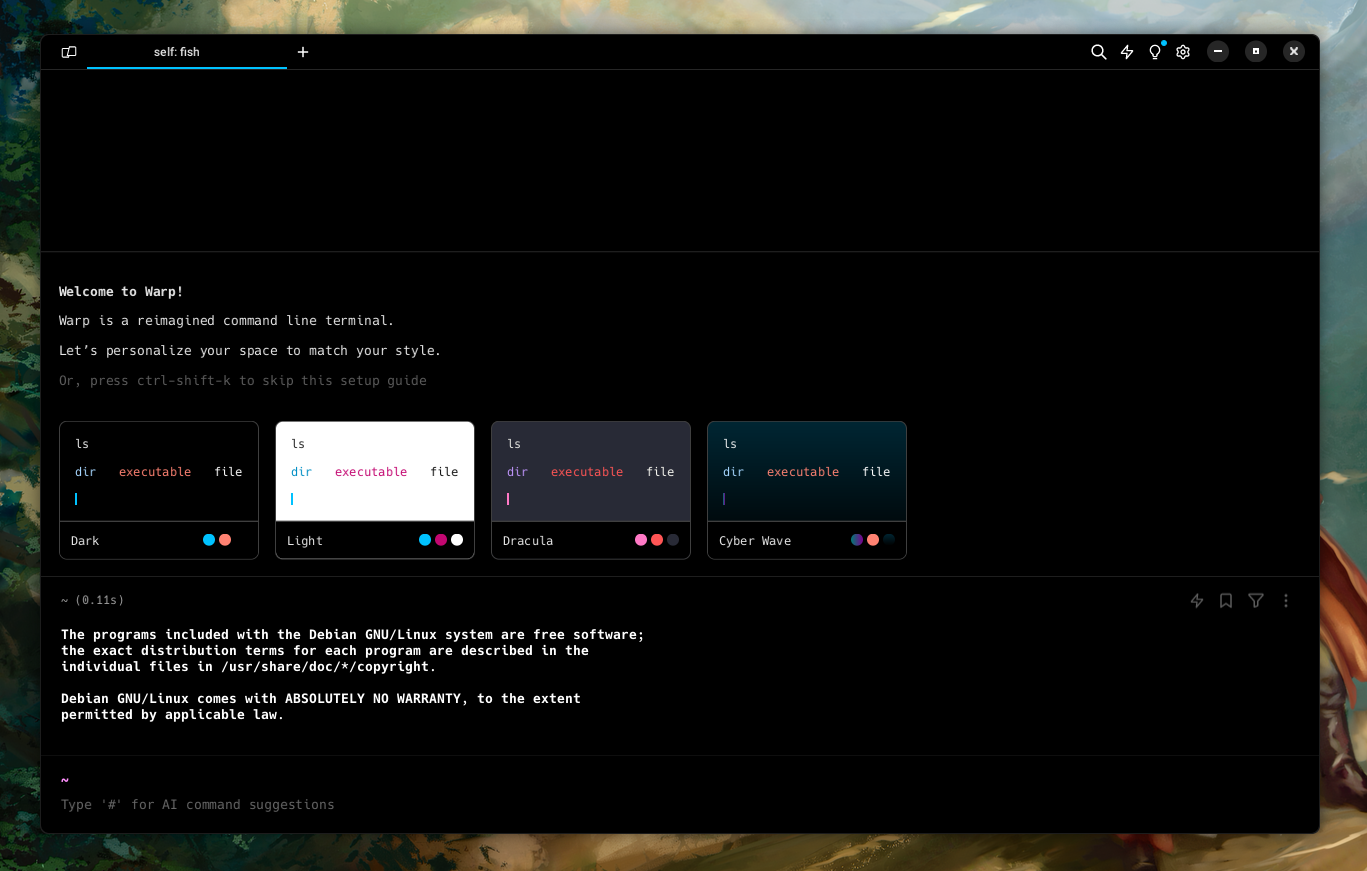Click "Let's personalize your space" line

(x=250, y=351)
